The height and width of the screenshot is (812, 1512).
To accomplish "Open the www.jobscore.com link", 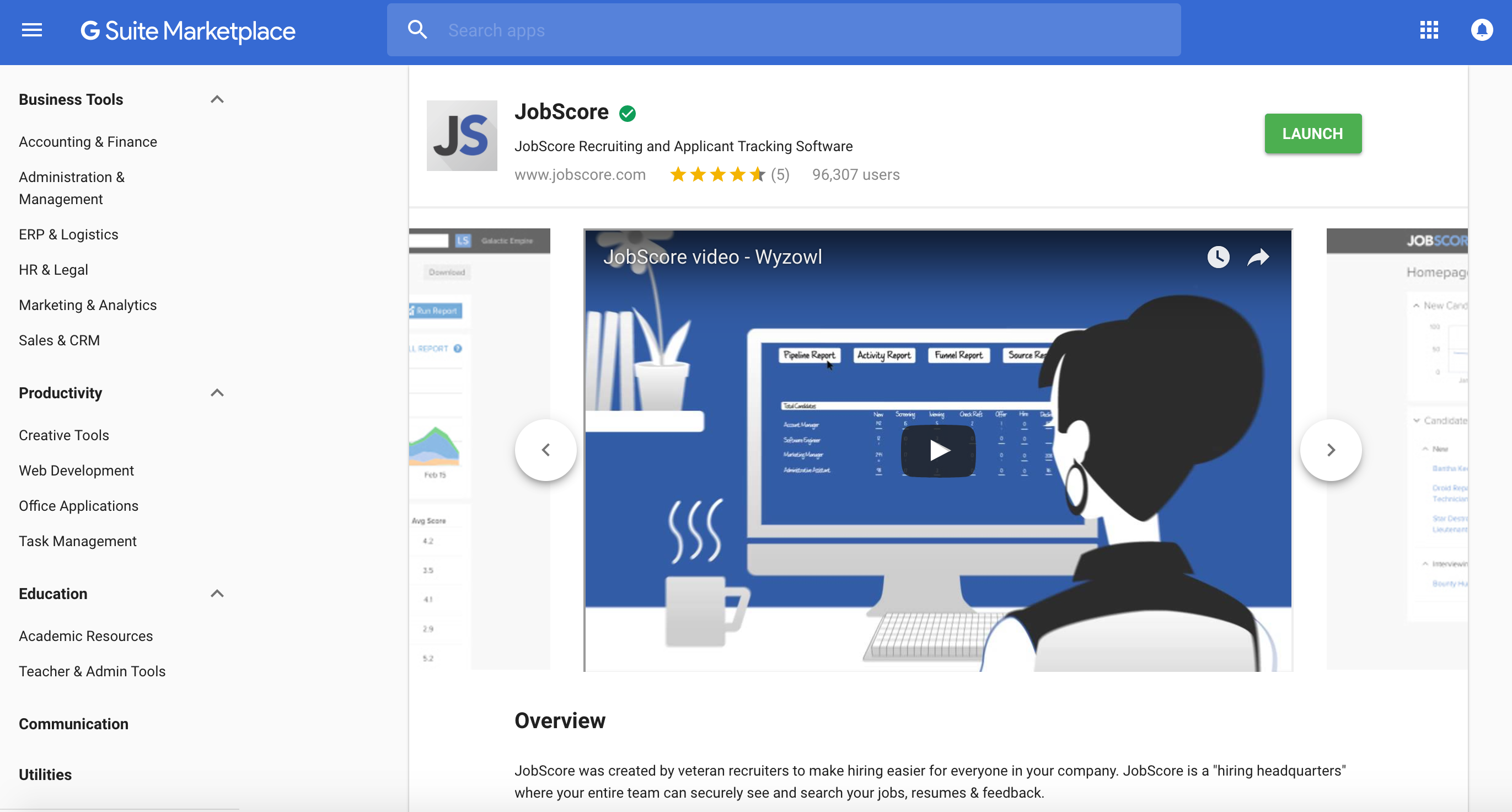I will [x=580, y=174].
